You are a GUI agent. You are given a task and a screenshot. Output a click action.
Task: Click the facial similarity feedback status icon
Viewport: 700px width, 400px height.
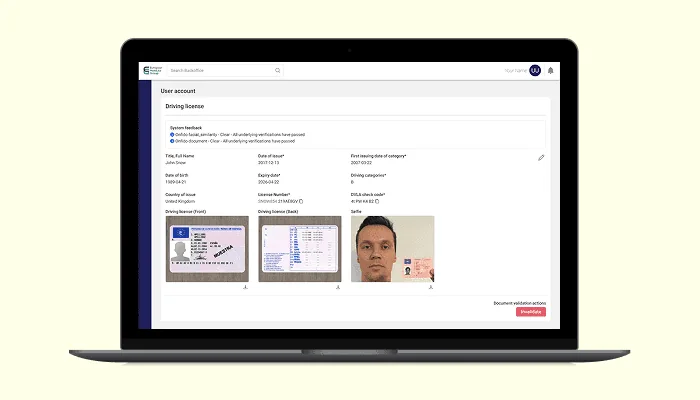pos(172,134)
